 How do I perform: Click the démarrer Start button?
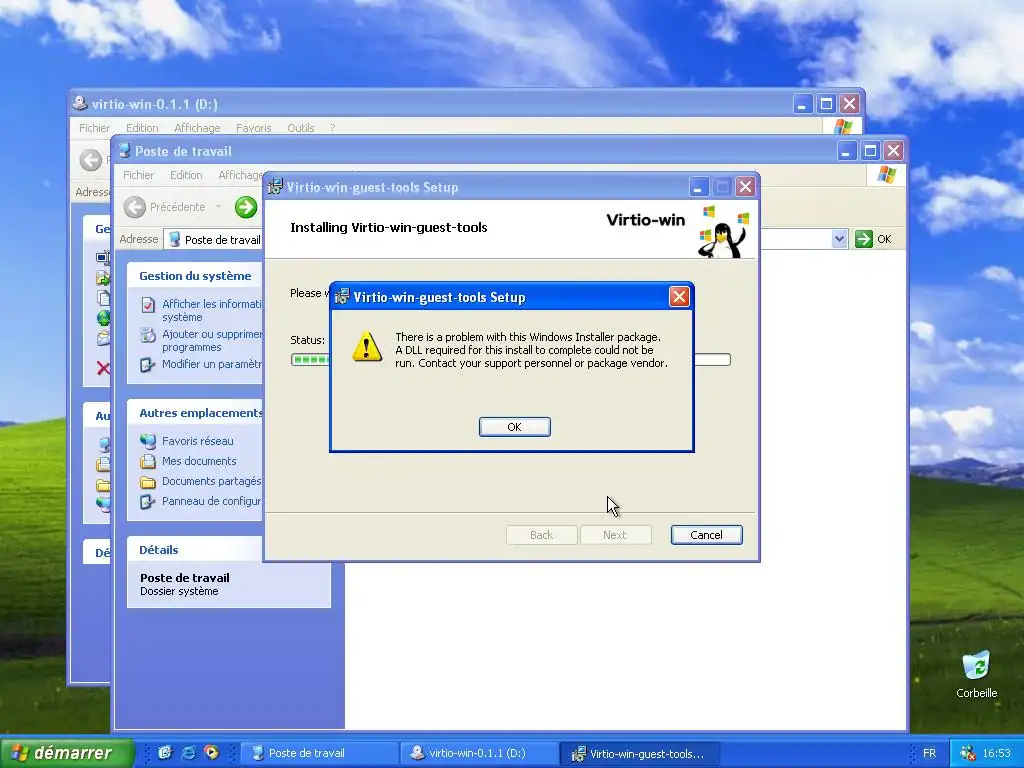(x=67, y=753)
